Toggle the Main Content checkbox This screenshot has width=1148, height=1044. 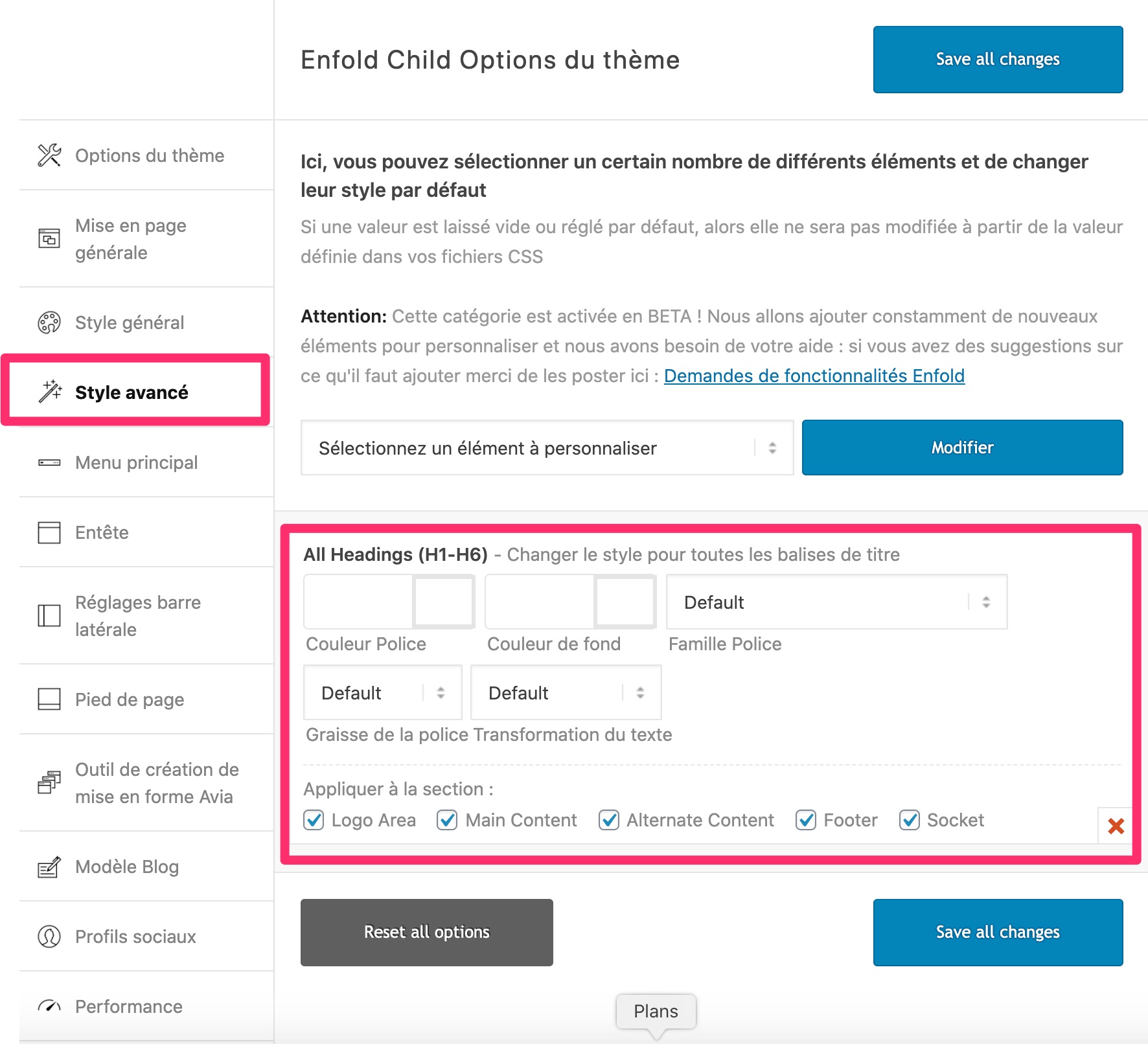tap(447, 820)
